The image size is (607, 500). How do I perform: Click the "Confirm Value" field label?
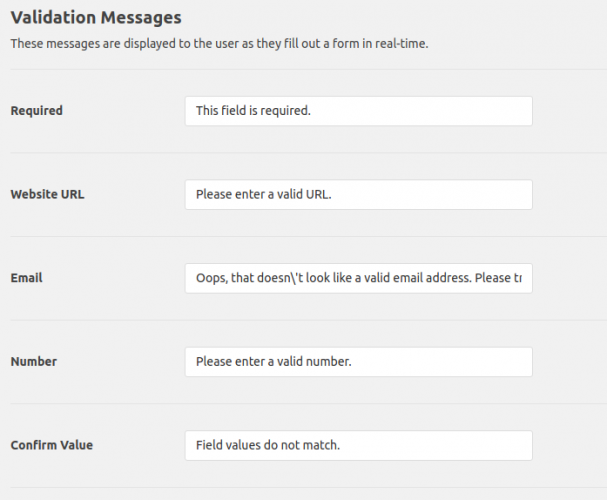pyautogui.click(x=51, y=445)
